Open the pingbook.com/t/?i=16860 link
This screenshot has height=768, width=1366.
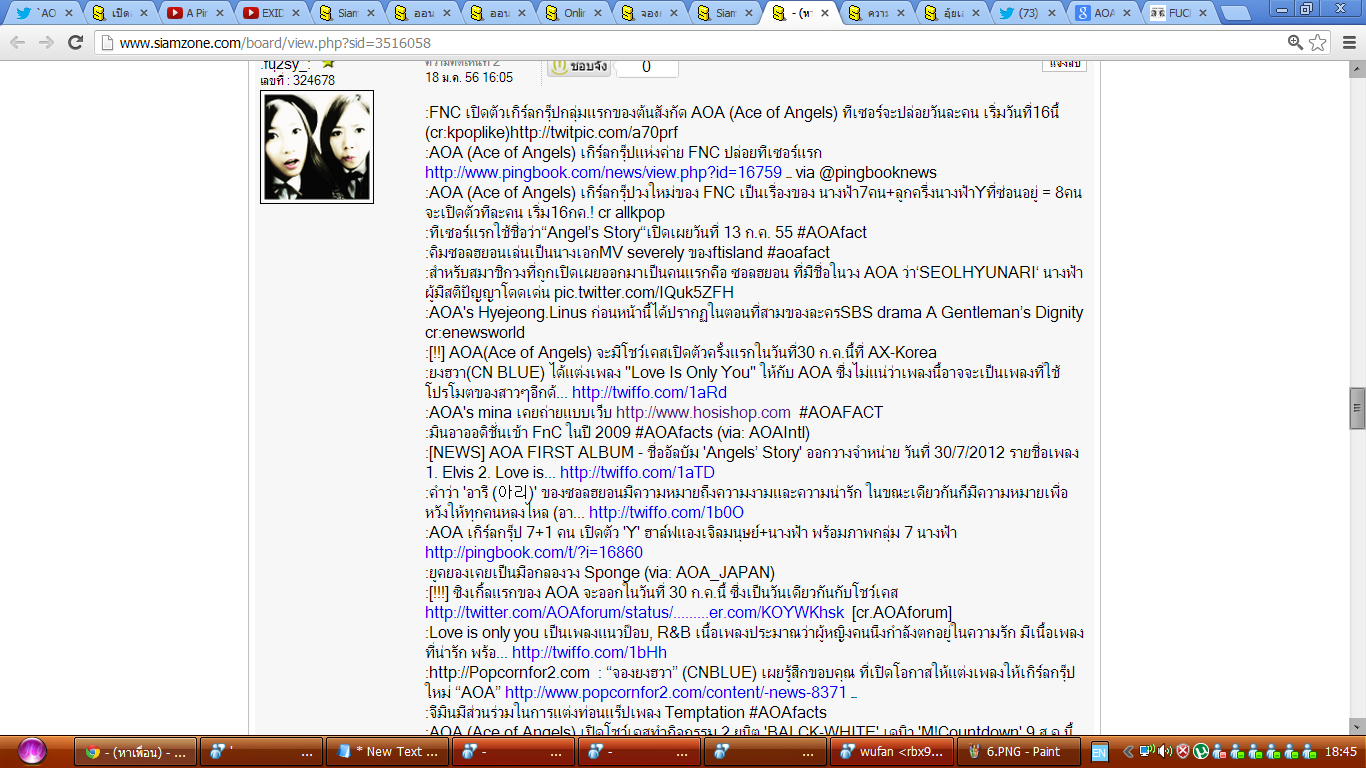pyautogui.click(x=534, y=552)
